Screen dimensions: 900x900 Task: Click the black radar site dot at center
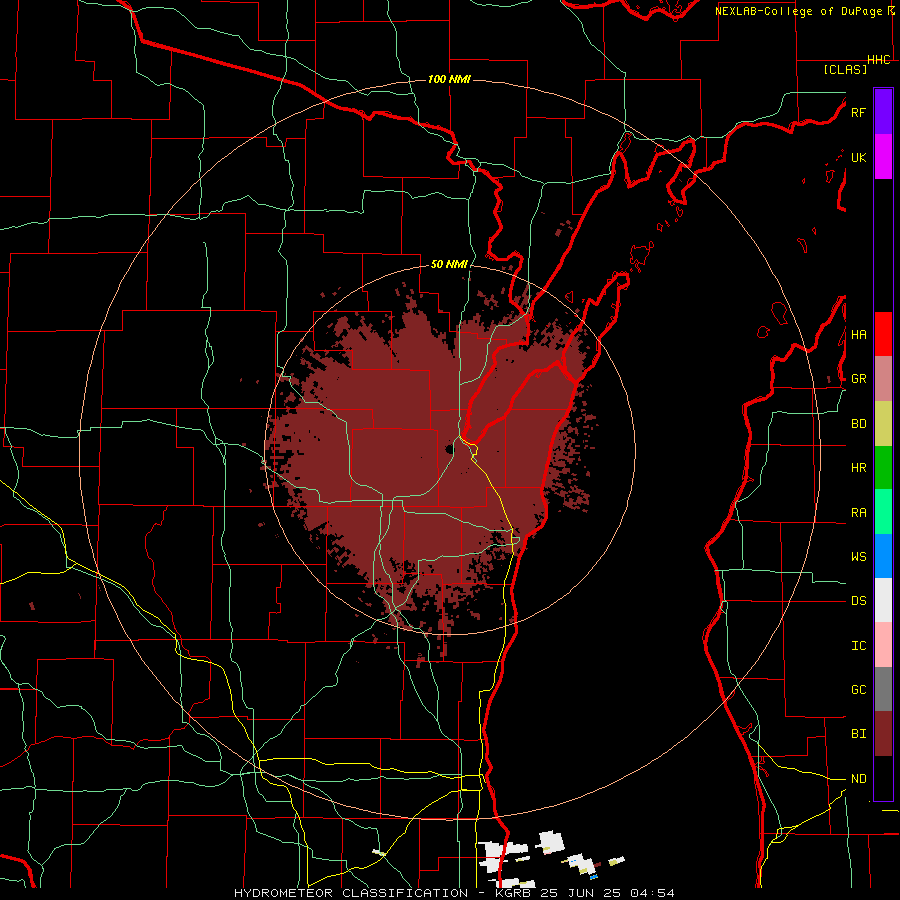tap(449, 449)
